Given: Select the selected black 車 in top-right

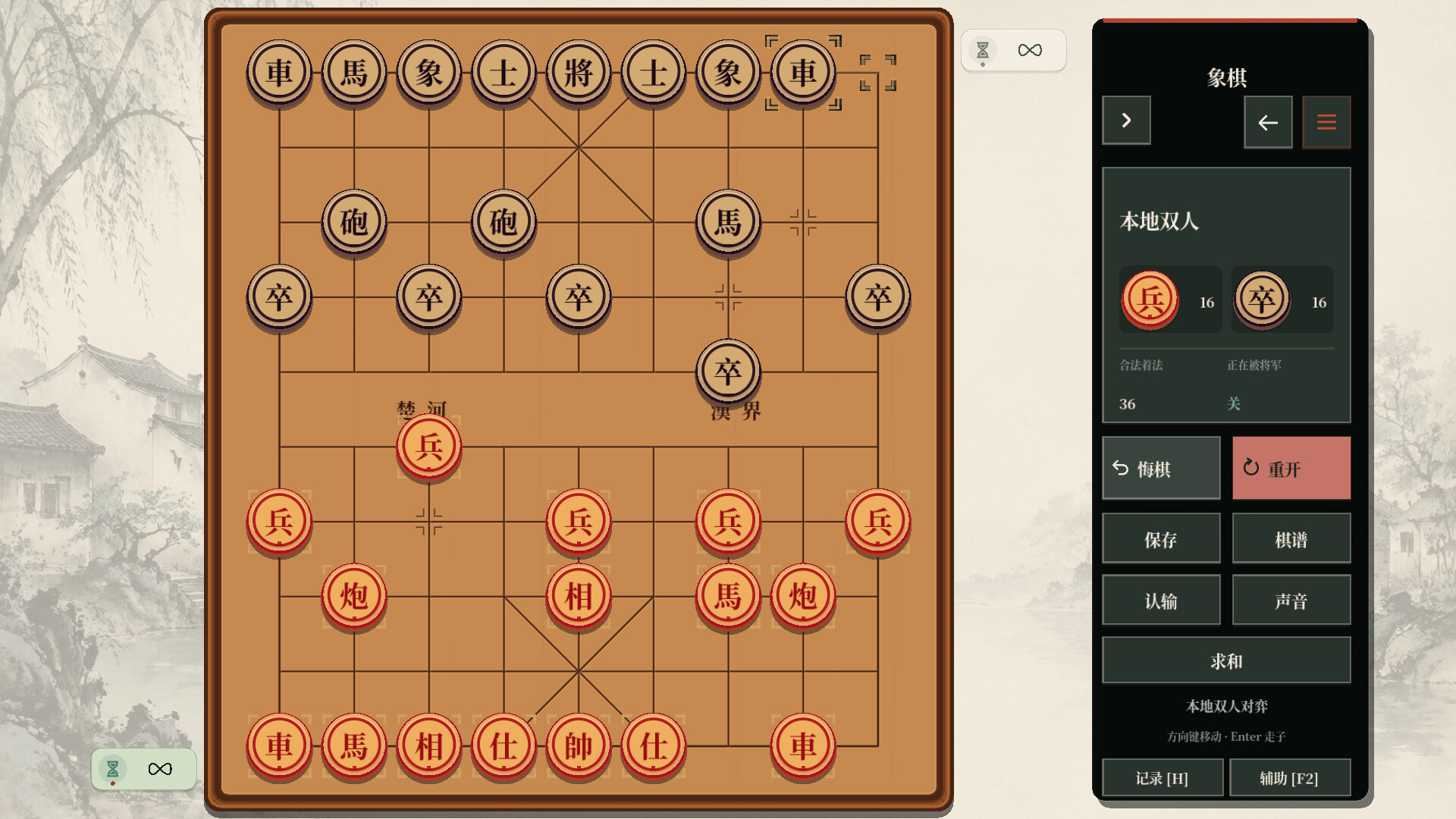Looking at the screenshot, I should click(803, 73).
